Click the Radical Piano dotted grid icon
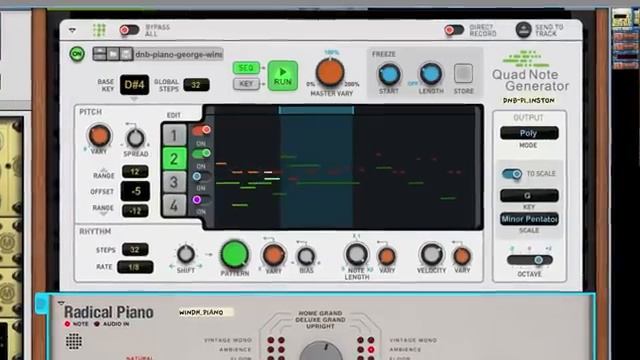Screen dimensions: 640x360 tap(74, 341)
